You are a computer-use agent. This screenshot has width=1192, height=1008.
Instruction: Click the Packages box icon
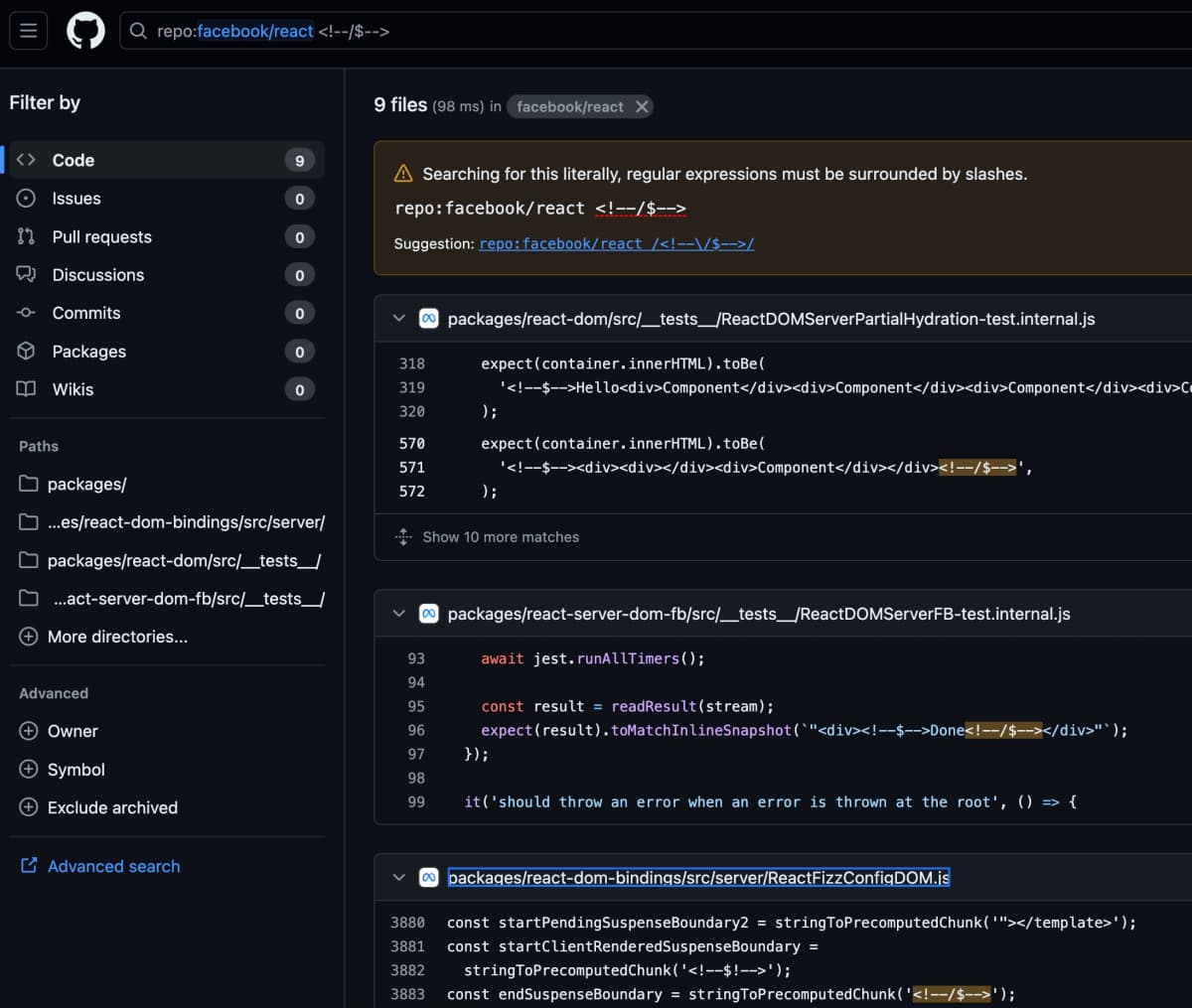pyautogui.click(x=27, y=352)
